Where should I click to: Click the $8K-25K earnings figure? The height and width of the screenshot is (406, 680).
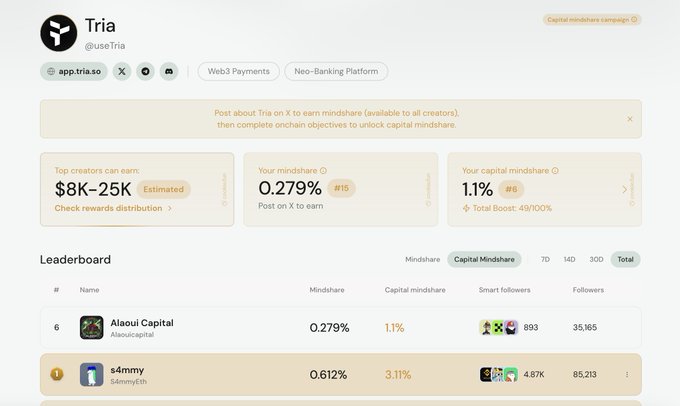click(93, 189)
